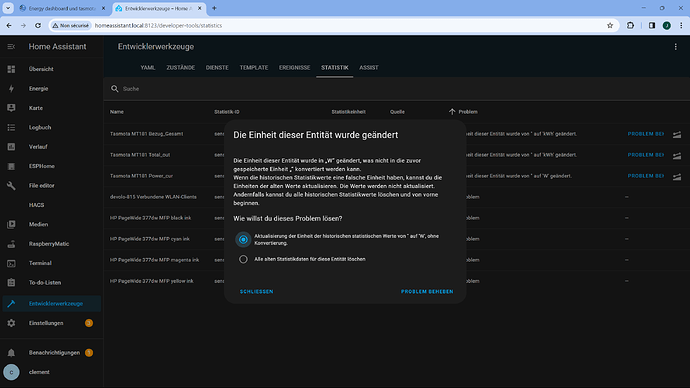
Task: Go back in browser history
Action: [9, 26]
